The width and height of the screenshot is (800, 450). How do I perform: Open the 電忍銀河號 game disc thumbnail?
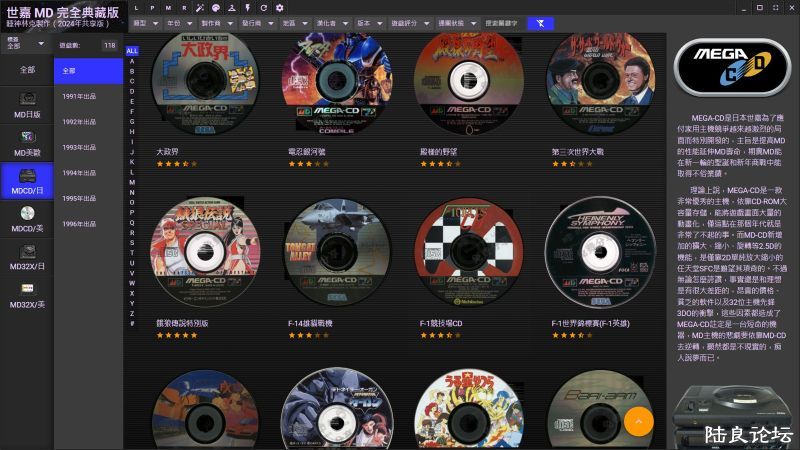[337, 84]
